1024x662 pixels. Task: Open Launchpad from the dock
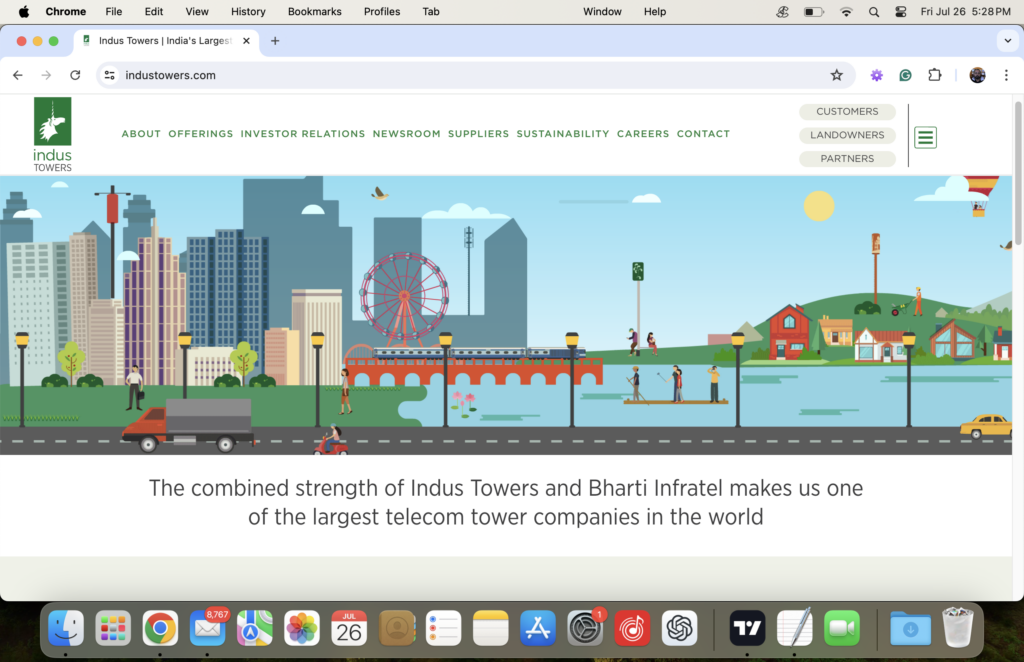click(x=113, y=628)
